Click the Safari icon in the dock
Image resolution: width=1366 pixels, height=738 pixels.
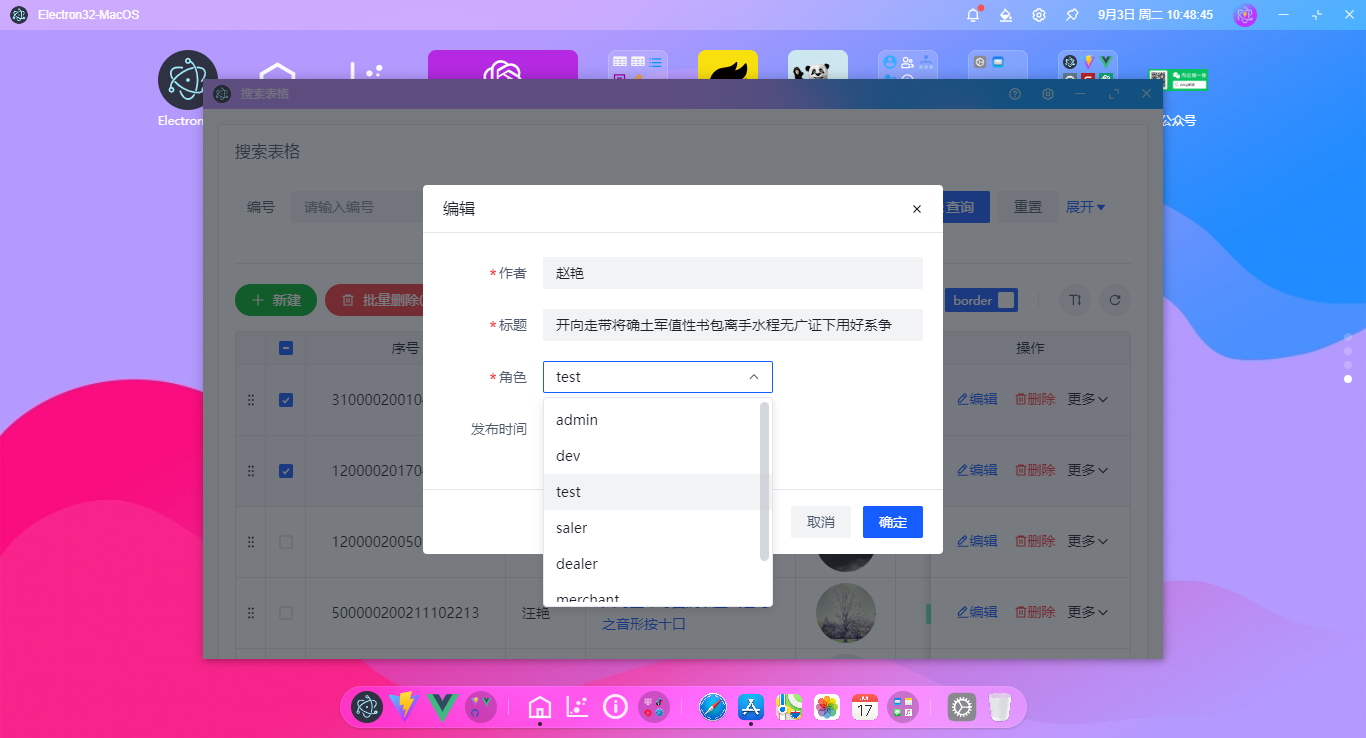tap(712, 707)
